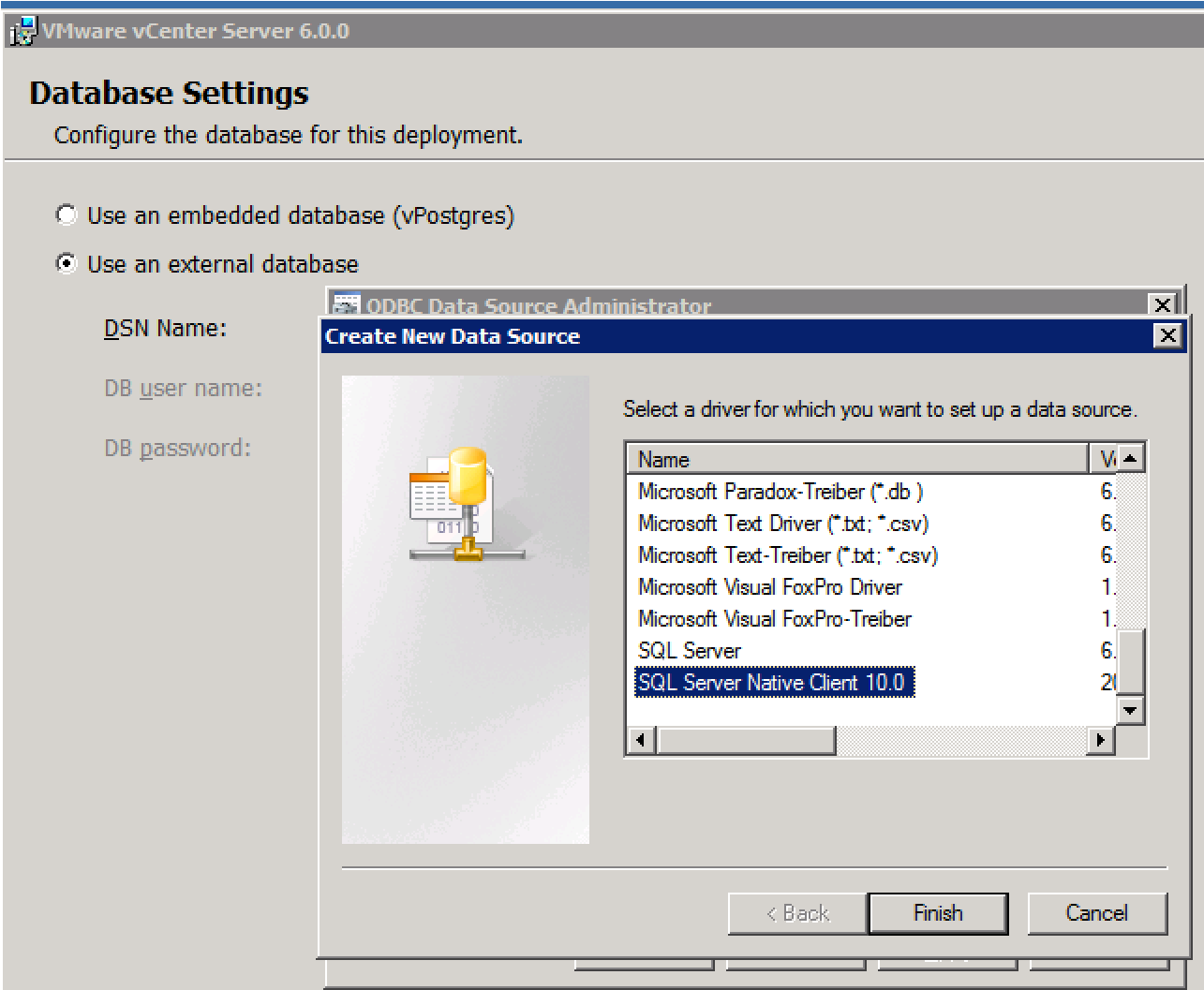Click the DSN Name label
Viewport: 1204px width, 990px height.
(x=165, y=329)
